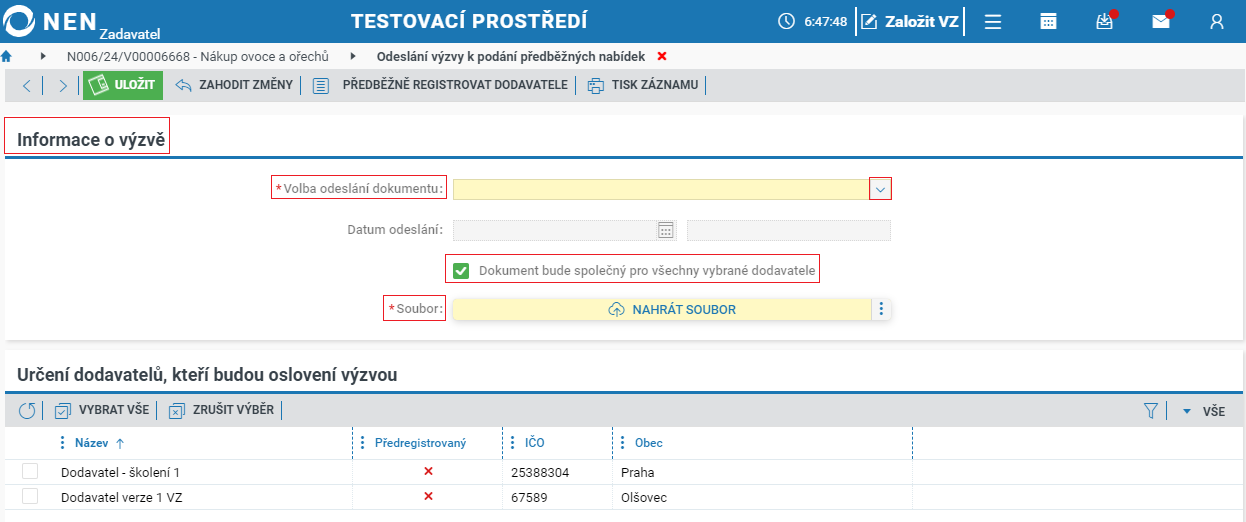Image resolution: width=1246 pixels, height=522 pixels.
Task: Click the ULOŽIT save button
Action: pyautogui.click(x=123, y=85)
